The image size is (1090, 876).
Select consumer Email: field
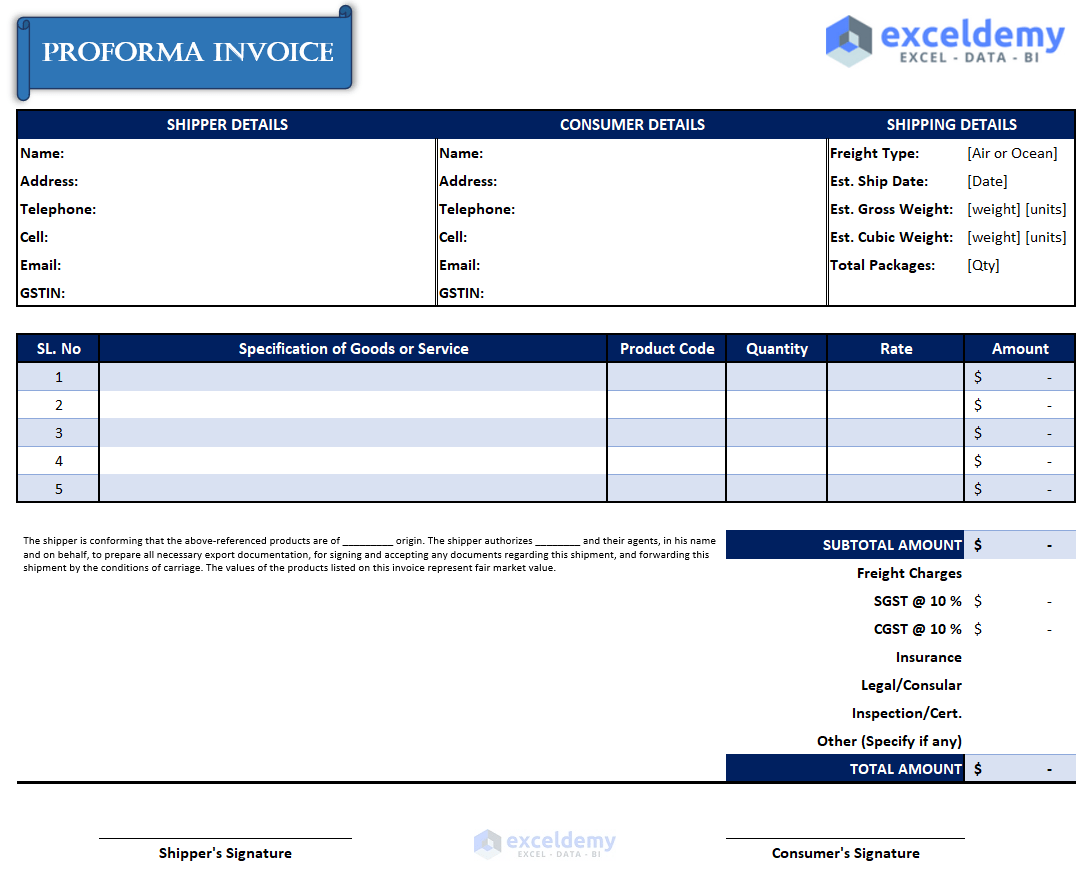632,265
